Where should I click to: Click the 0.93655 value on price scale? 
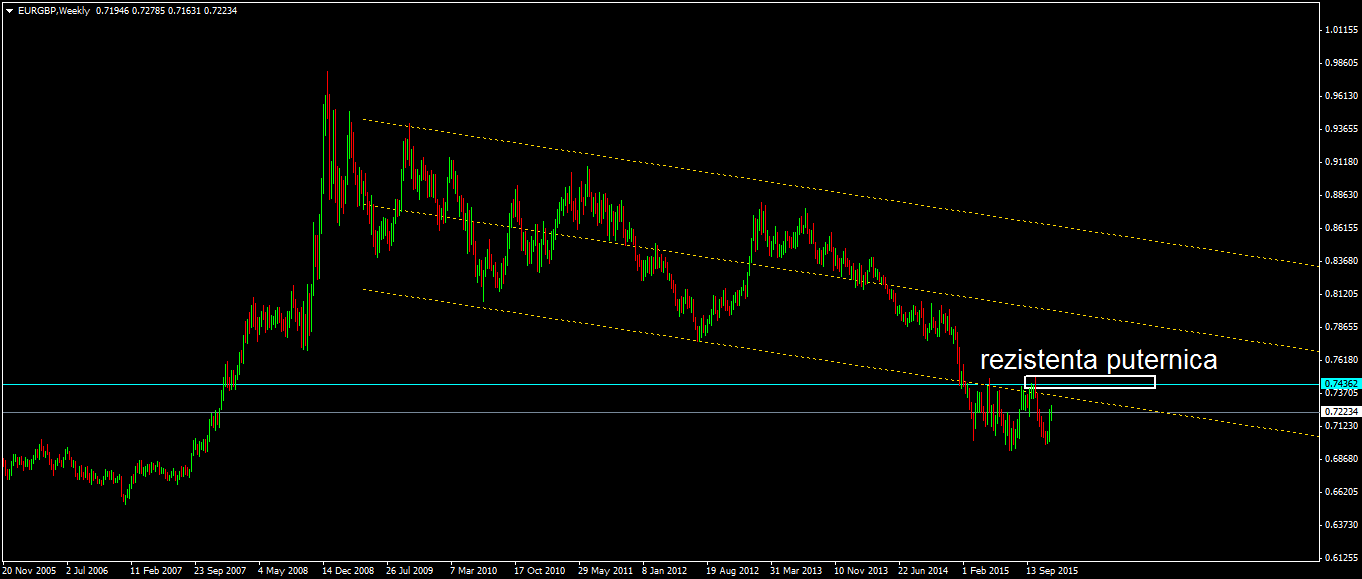click(x=1341, y=129)
